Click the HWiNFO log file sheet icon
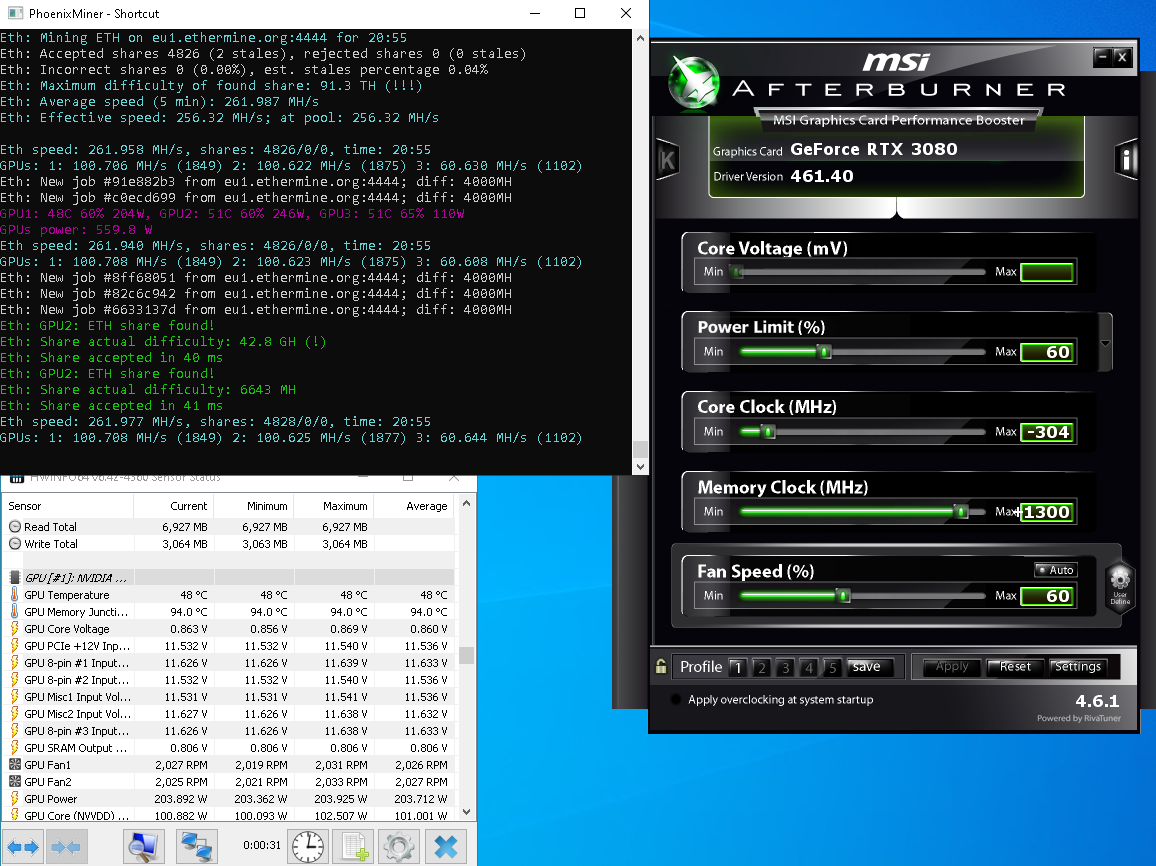Viewport: 1156px width, 866px height. tap(353, 847)
